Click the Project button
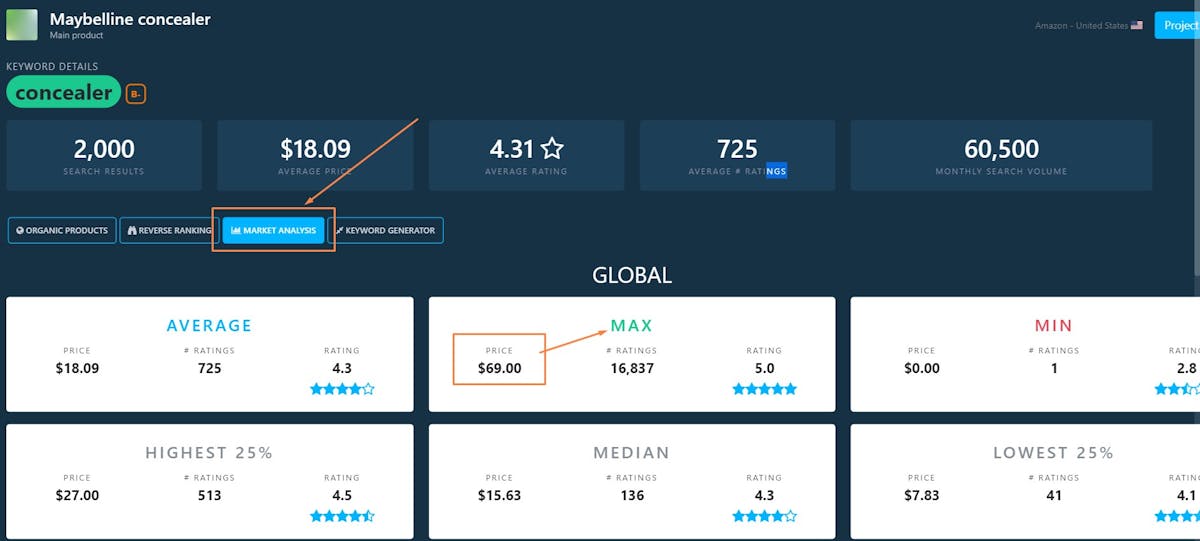Image resolution: width=1200 pixels, height=541 pixels. (x=1177, y=25)
